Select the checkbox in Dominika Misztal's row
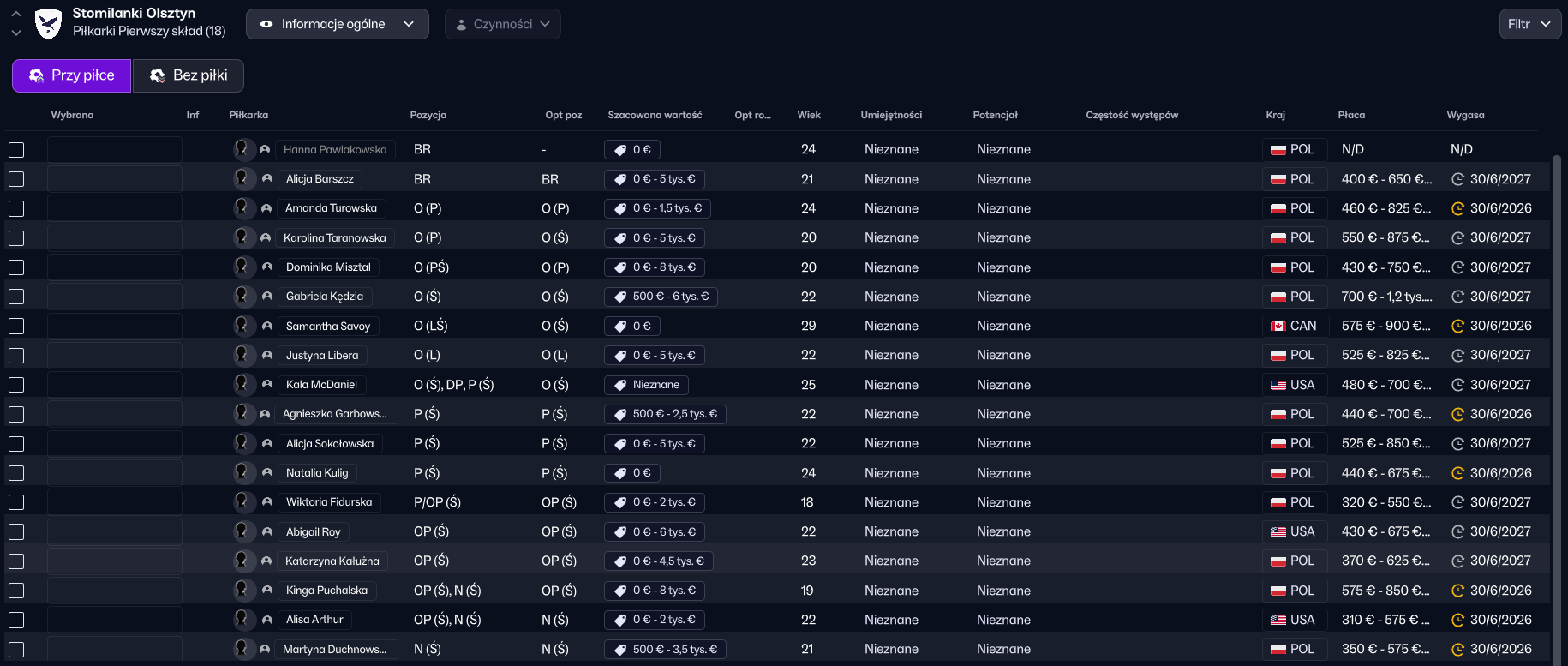1568x666 pixels. 16,267
